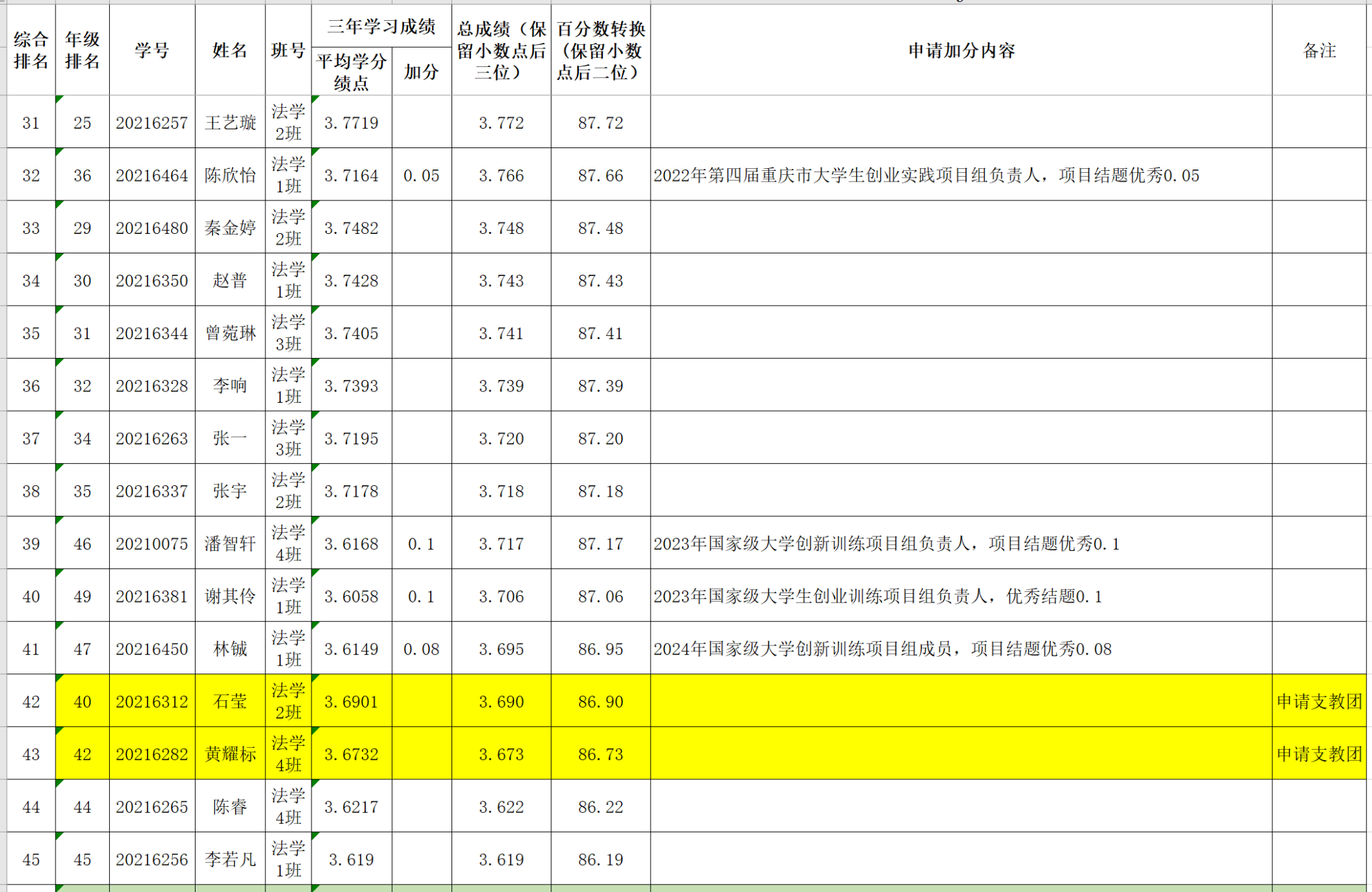Click the 百分数转换 header cell
Viewport: 1372px width, 892px height.
pos(600,50)
